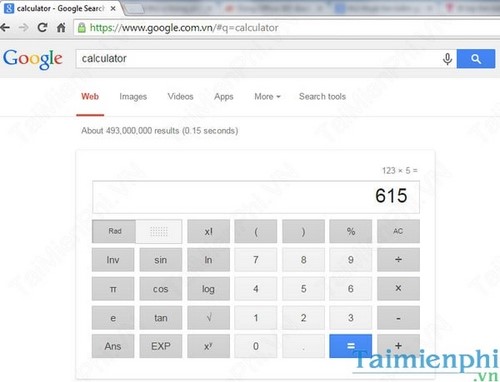Click the sin function key
Image resolution: width=500 pixels, height=382 pixels.
[161, 260]
